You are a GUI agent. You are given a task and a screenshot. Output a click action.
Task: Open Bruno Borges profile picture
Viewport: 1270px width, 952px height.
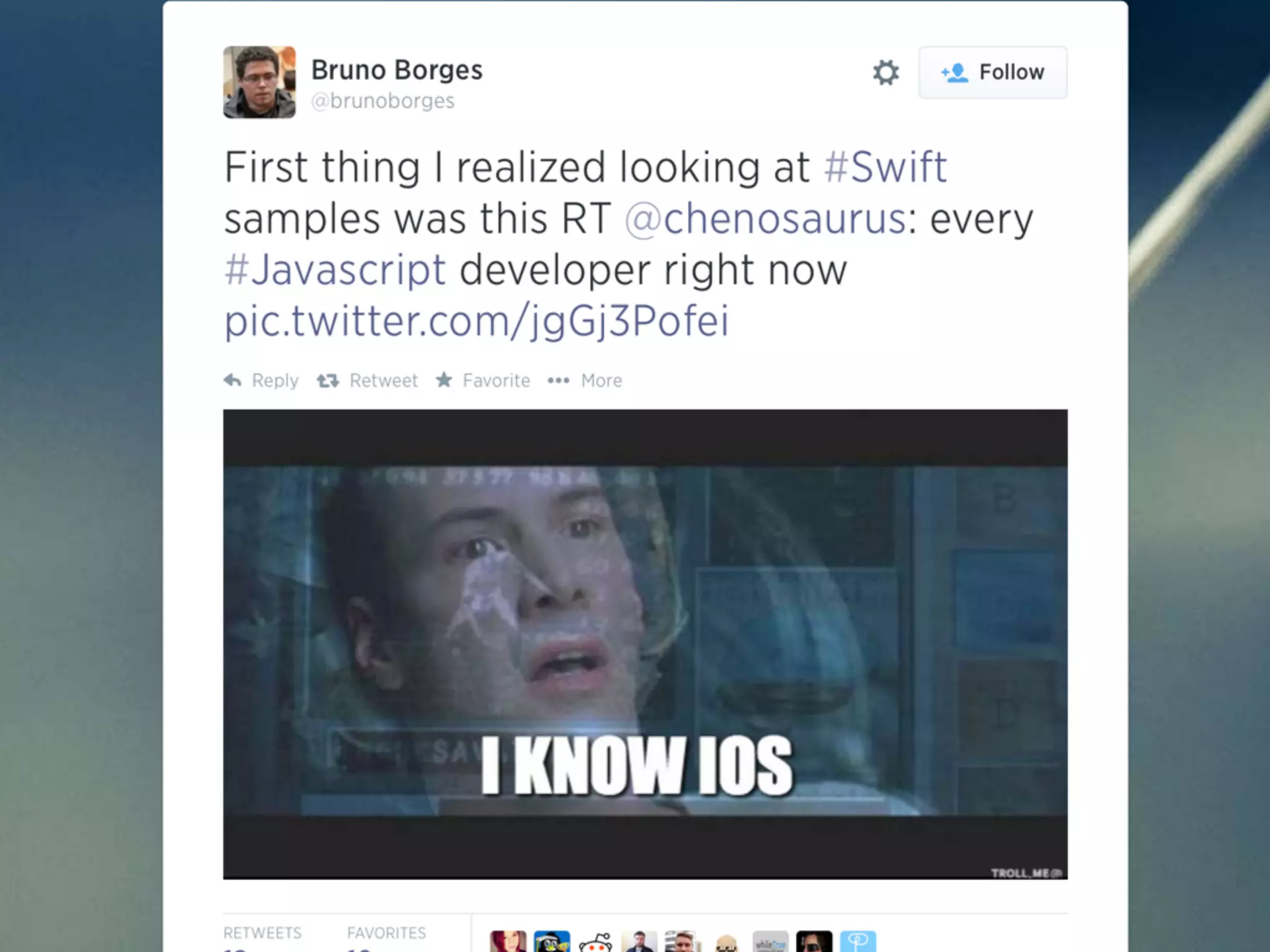pyautogui.click(x=259, y=82)
